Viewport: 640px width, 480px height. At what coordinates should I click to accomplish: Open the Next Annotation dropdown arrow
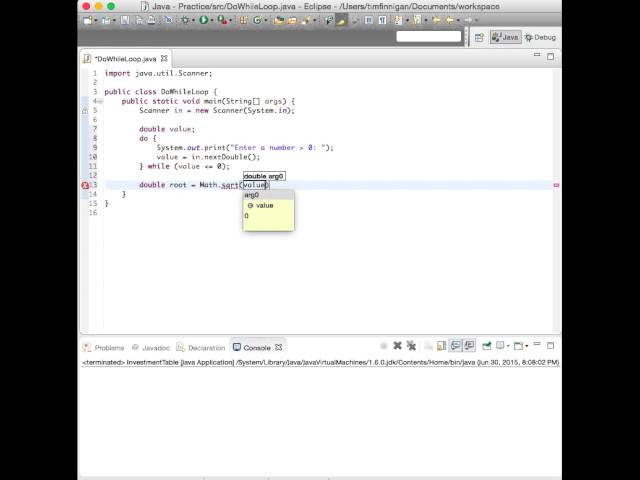(x=407, y=20)
